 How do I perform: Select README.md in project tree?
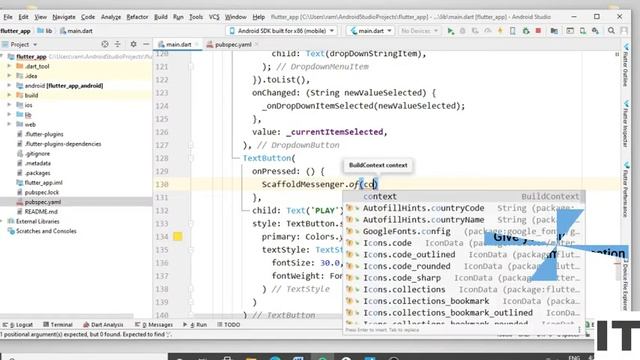[x=41, y=211]
